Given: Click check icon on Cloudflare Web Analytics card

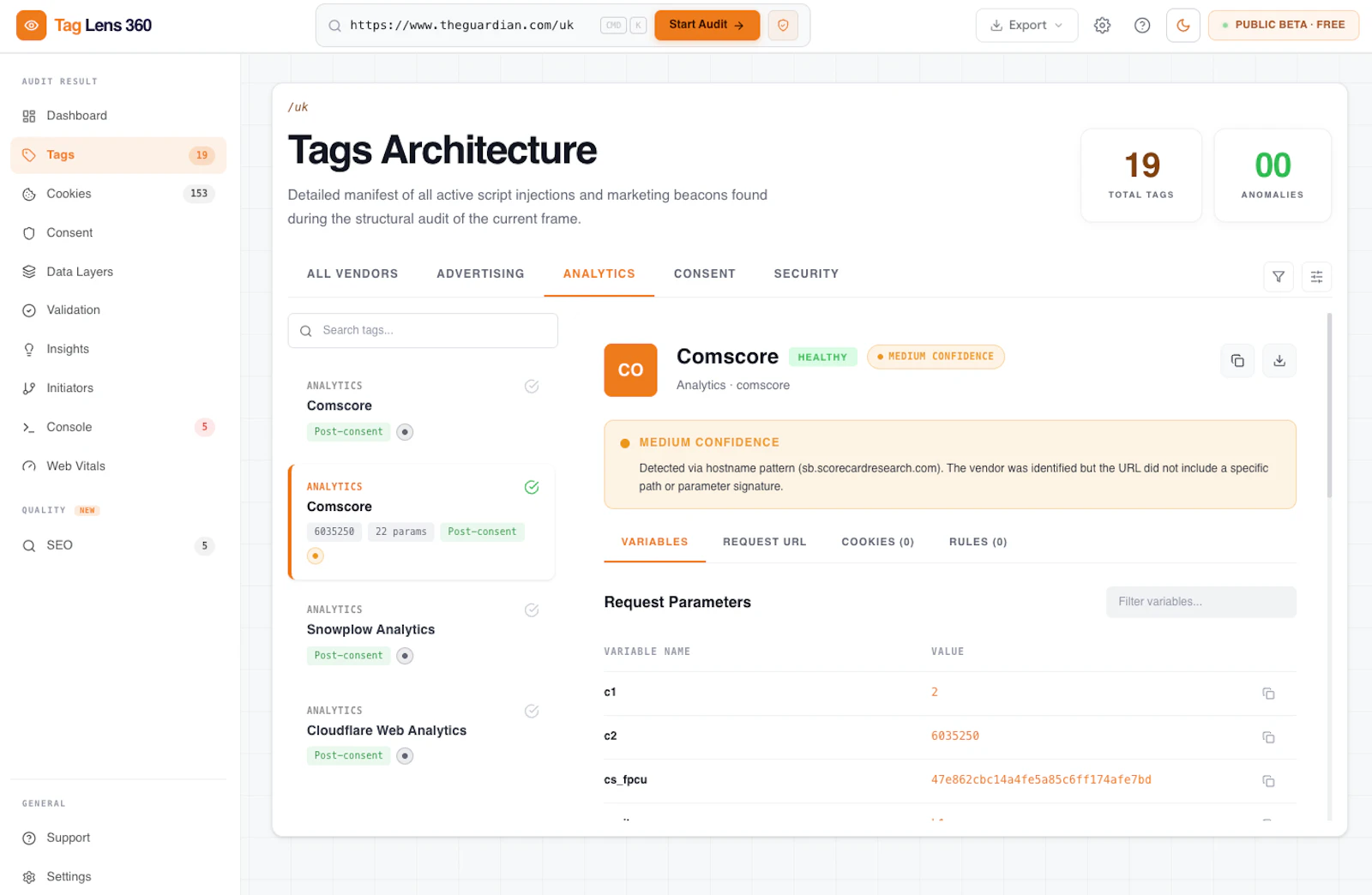Looking at the screenshot, I should (x=532, y=712).
